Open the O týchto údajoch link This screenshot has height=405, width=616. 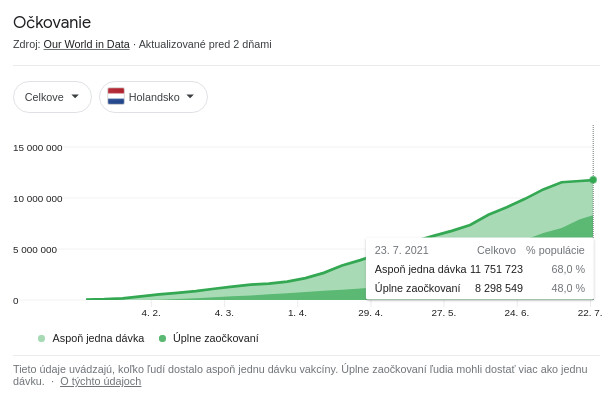click(x=100, y=381)
